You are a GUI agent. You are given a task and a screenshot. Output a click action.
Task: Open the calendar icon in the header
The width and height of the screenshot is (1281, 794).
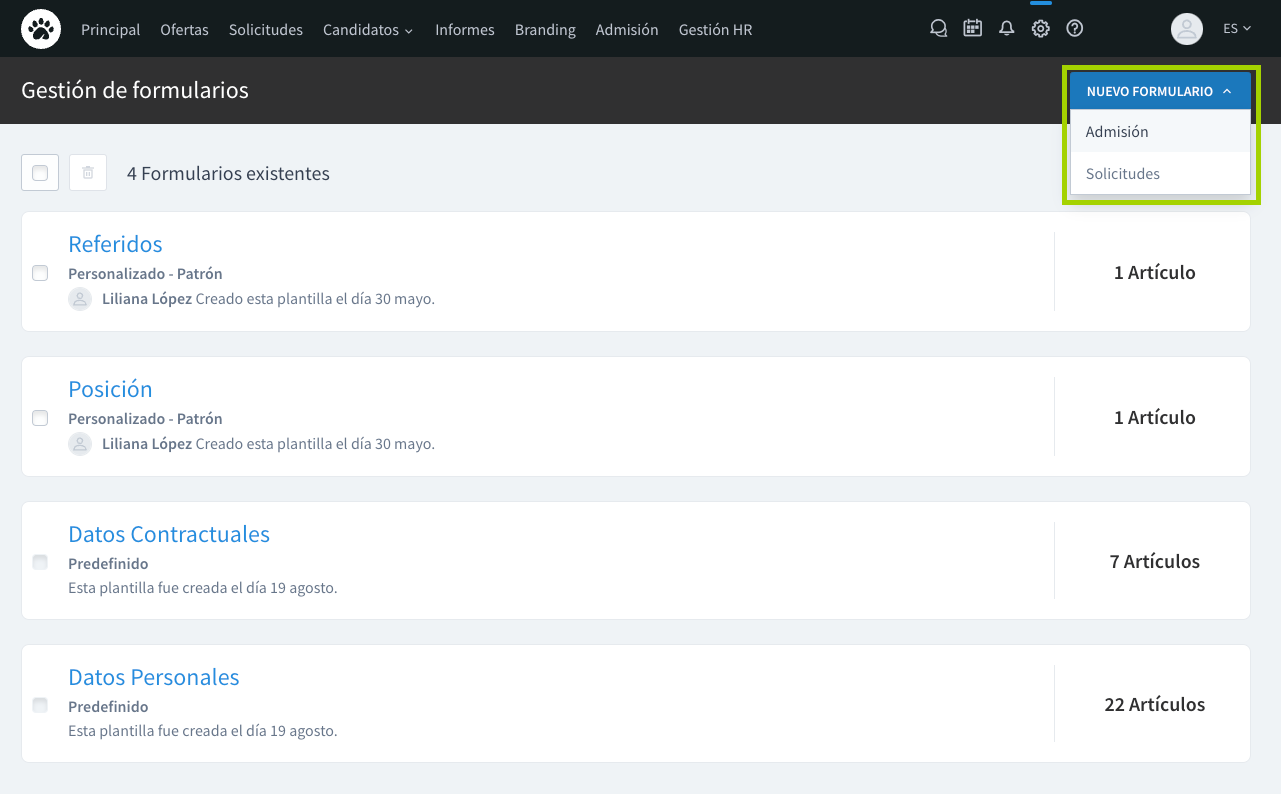(972, 29)
